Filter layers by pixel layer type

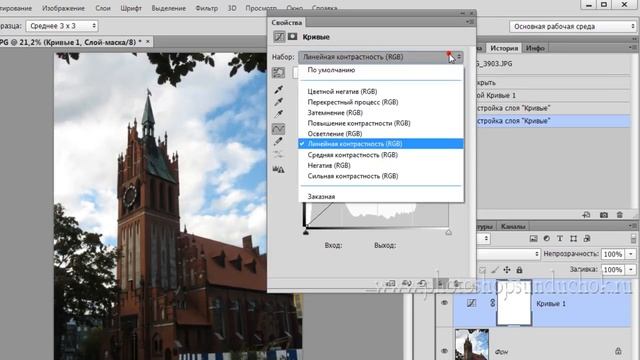(x=533, y=239)
